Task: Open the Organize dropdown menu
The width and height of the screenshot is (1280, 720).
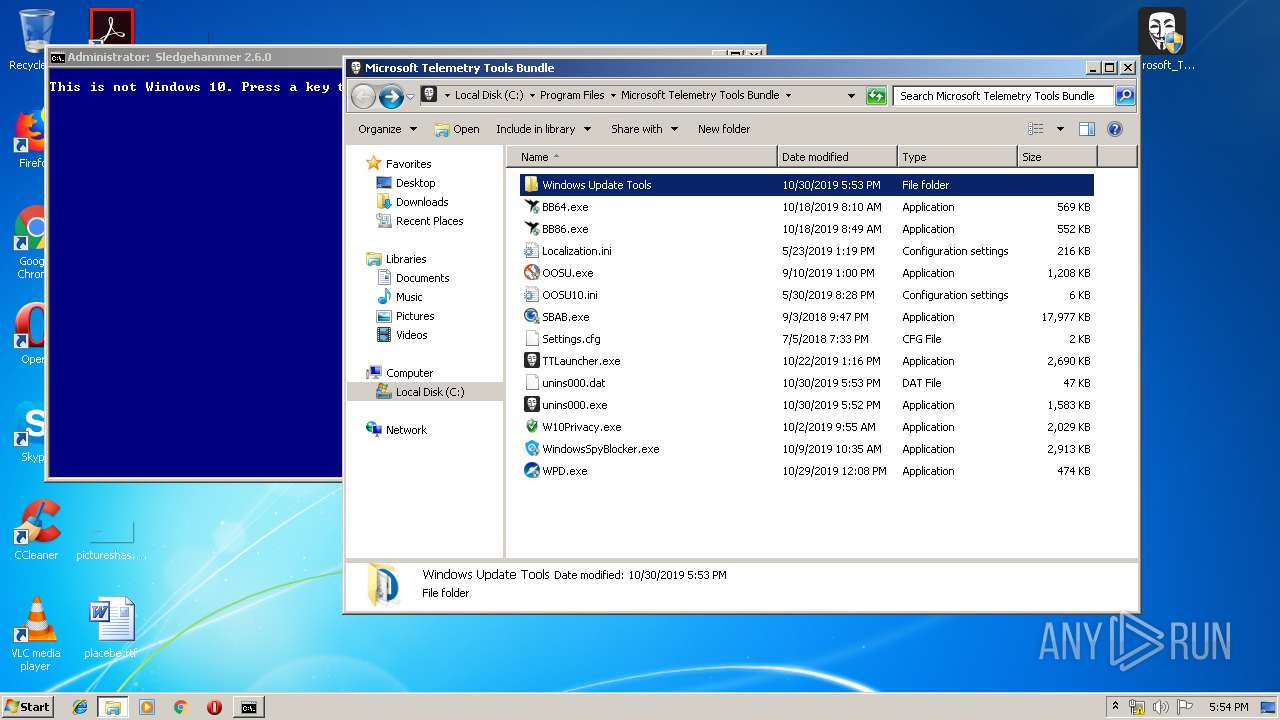Action: point(387,129)
